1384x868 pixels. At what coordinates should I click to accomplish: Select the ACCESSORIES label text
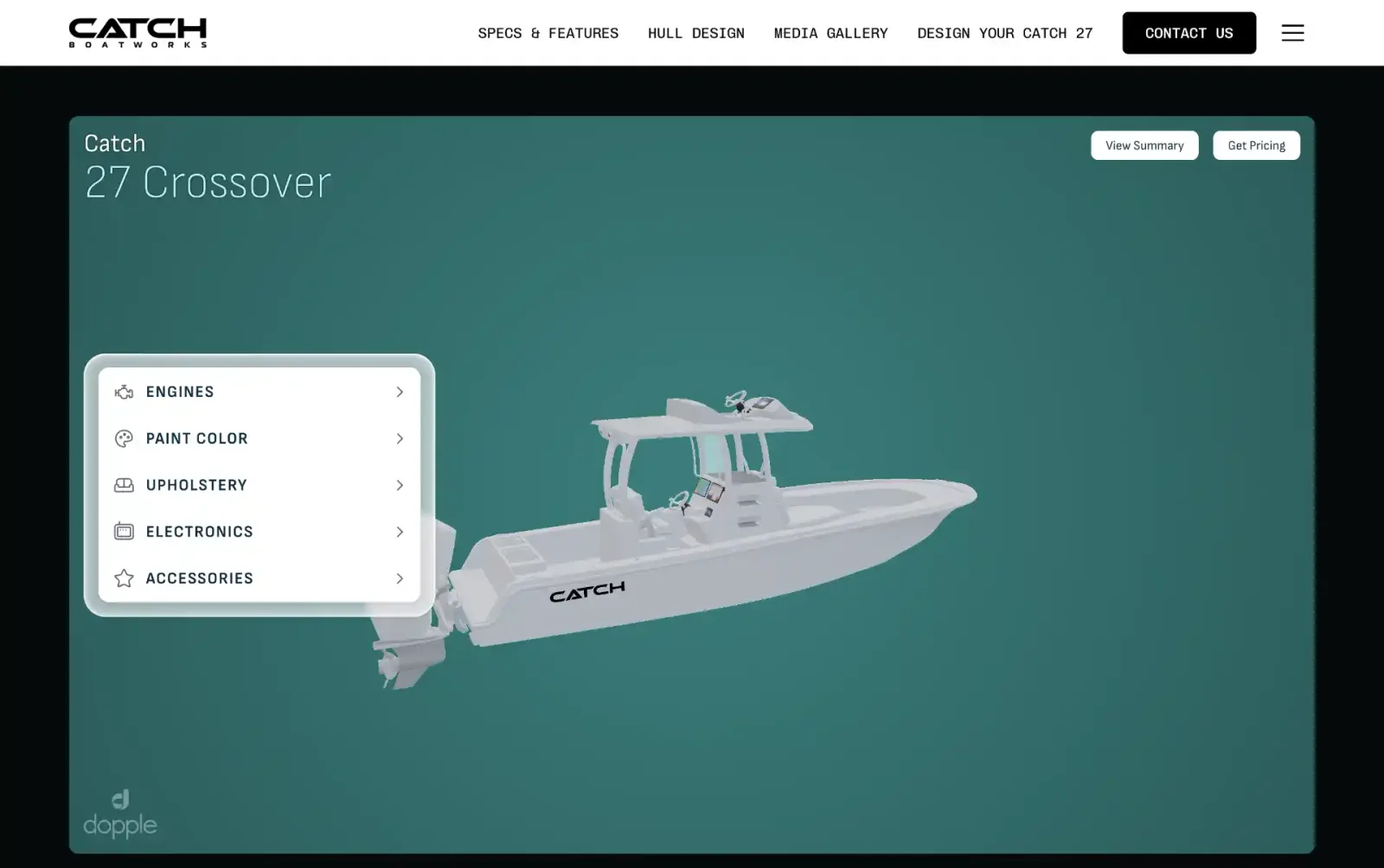click(x=200, y=578)
